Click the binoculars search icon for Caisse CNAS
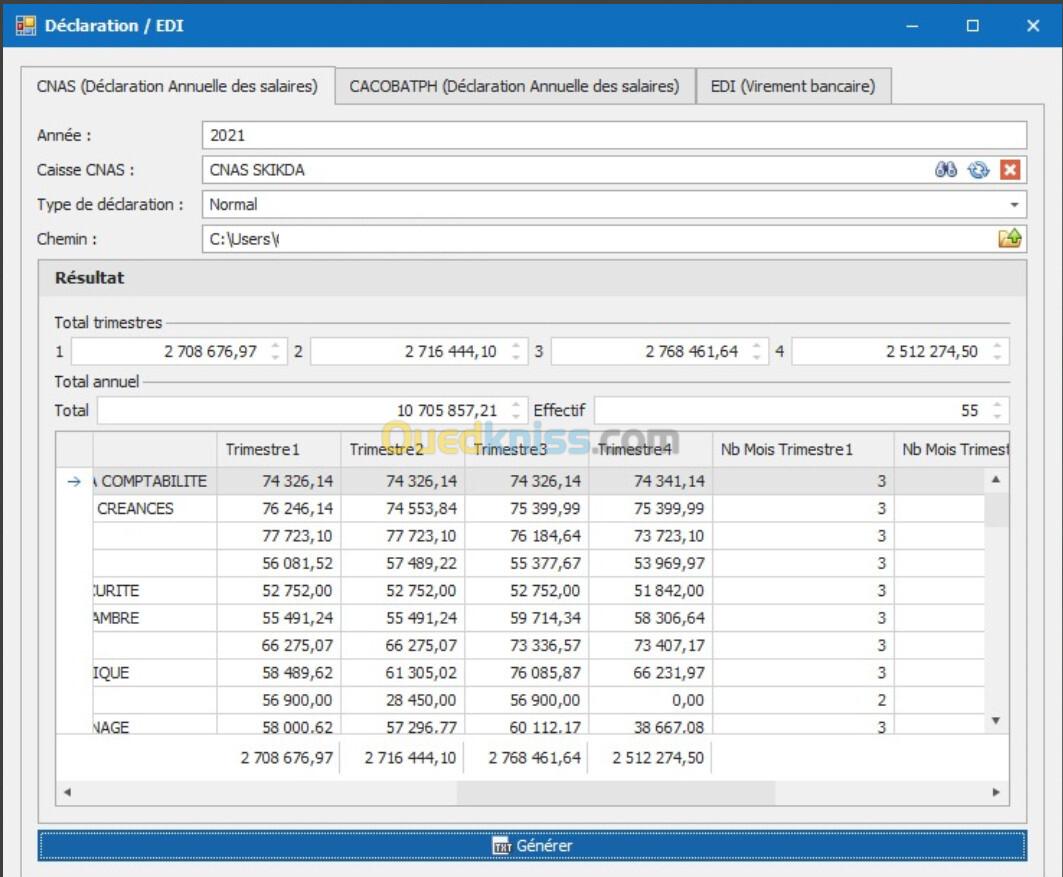This screenshot has height=877, width=1063. (x=946, y=170)
